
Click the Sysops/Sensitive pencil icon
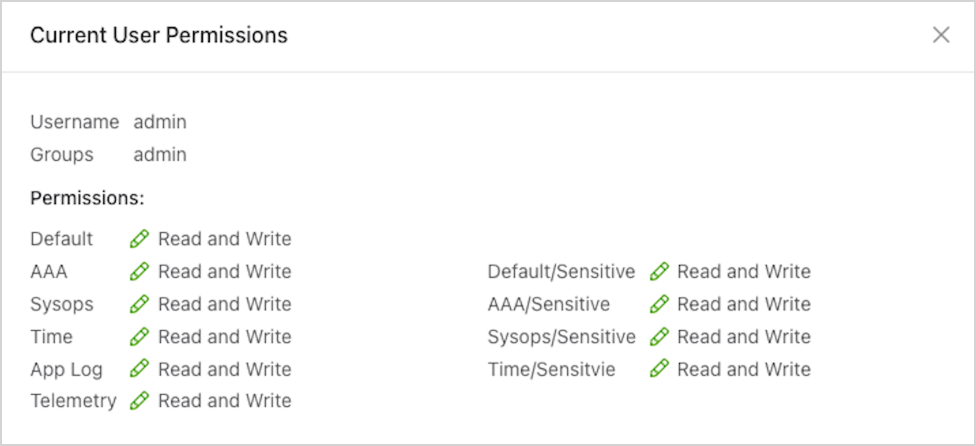pyautogui.click(x=659, y=337)
